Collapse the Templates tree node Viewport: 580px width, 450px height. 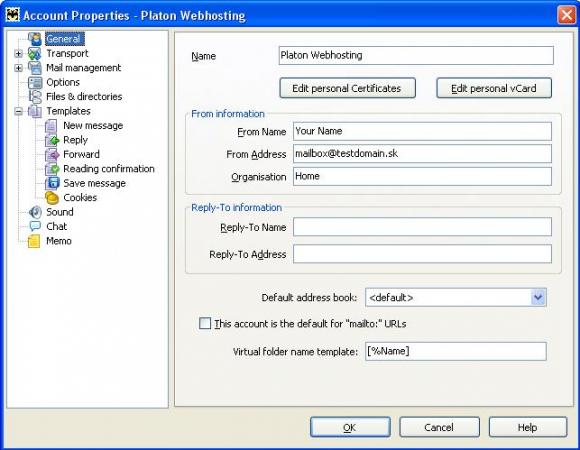(x=18, y=111)
